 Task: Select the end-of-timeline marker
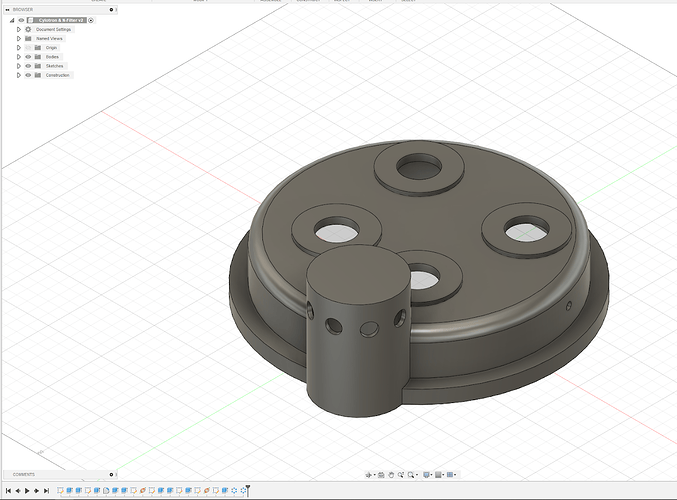coord(248,490)
